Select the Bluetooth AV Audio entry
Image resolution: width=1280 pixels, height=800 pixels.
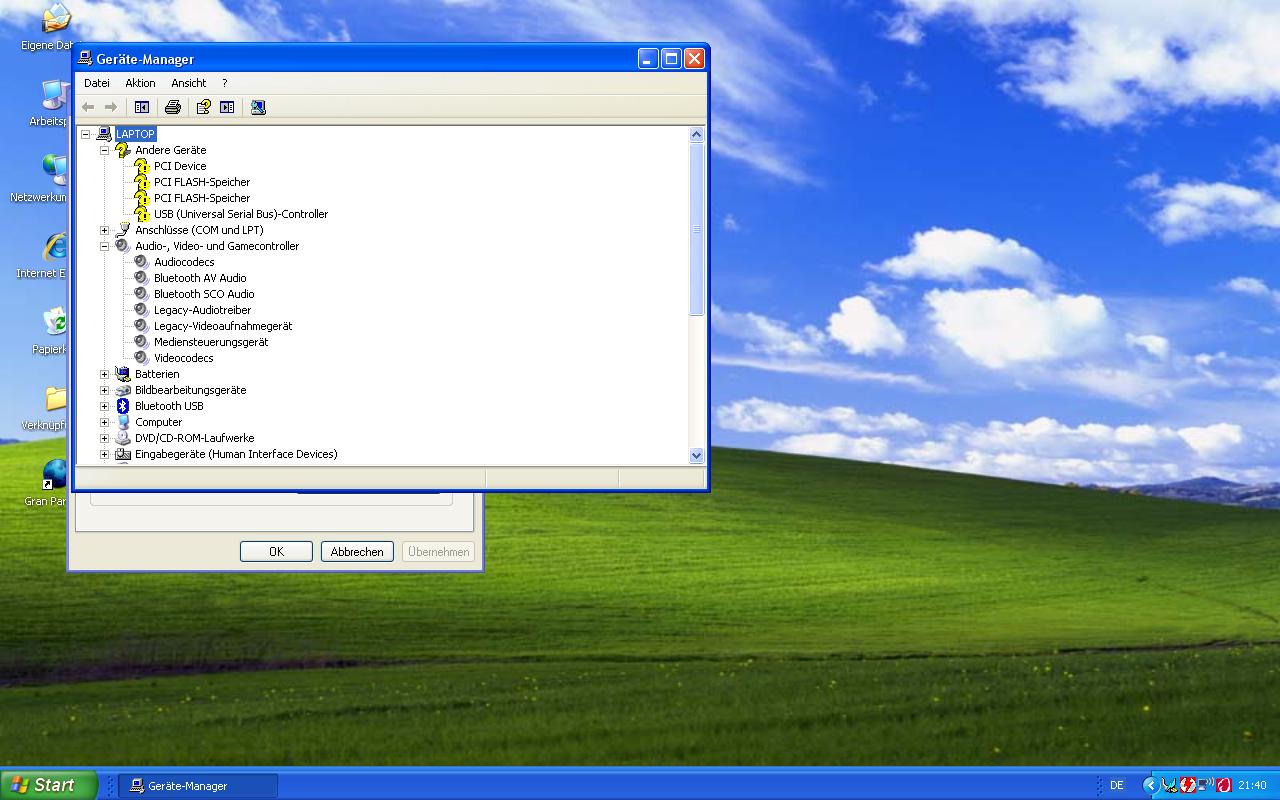200,278
